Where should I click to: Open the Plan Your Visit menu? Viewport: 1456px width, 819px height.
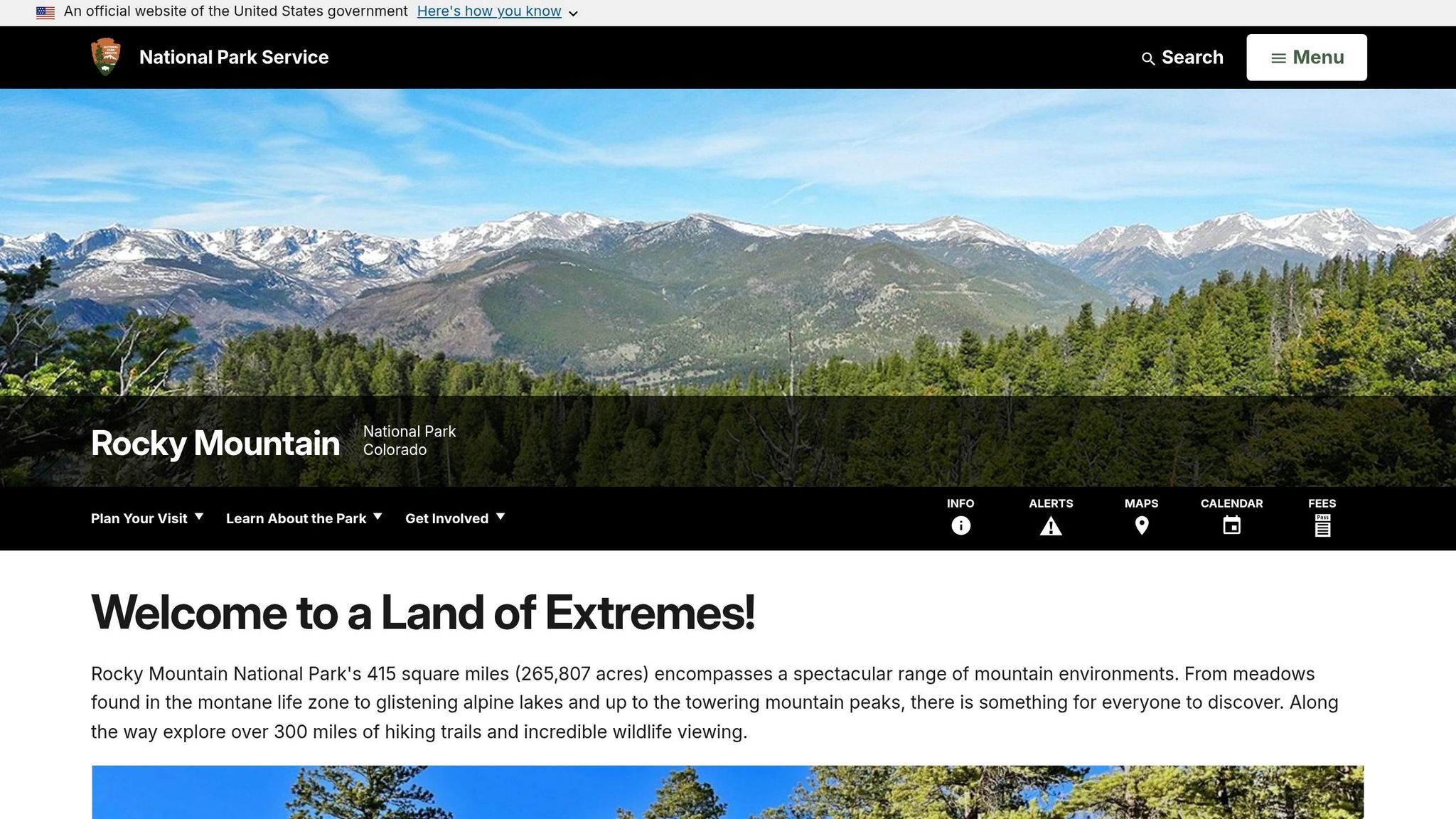139,518
